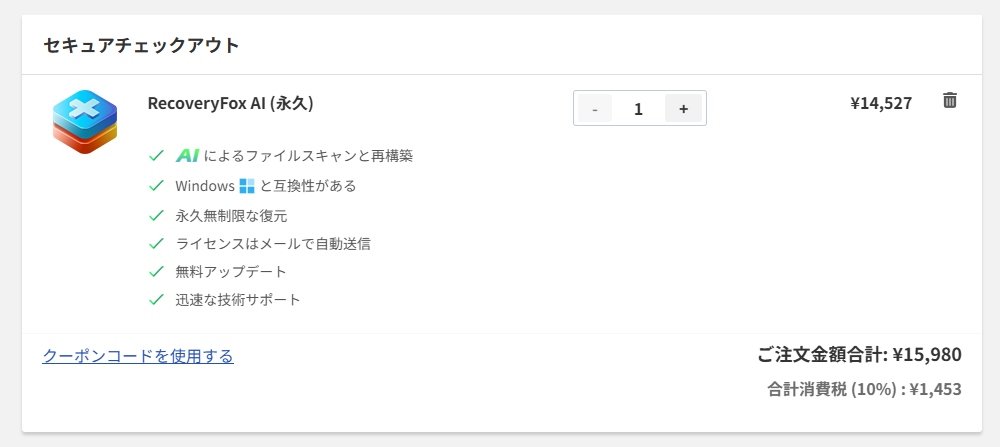Image resolution: width=1000 pixels, height=447 pixels.
Task: Click checkmark beside 無料アップデート
Action: tap(156, 271)
